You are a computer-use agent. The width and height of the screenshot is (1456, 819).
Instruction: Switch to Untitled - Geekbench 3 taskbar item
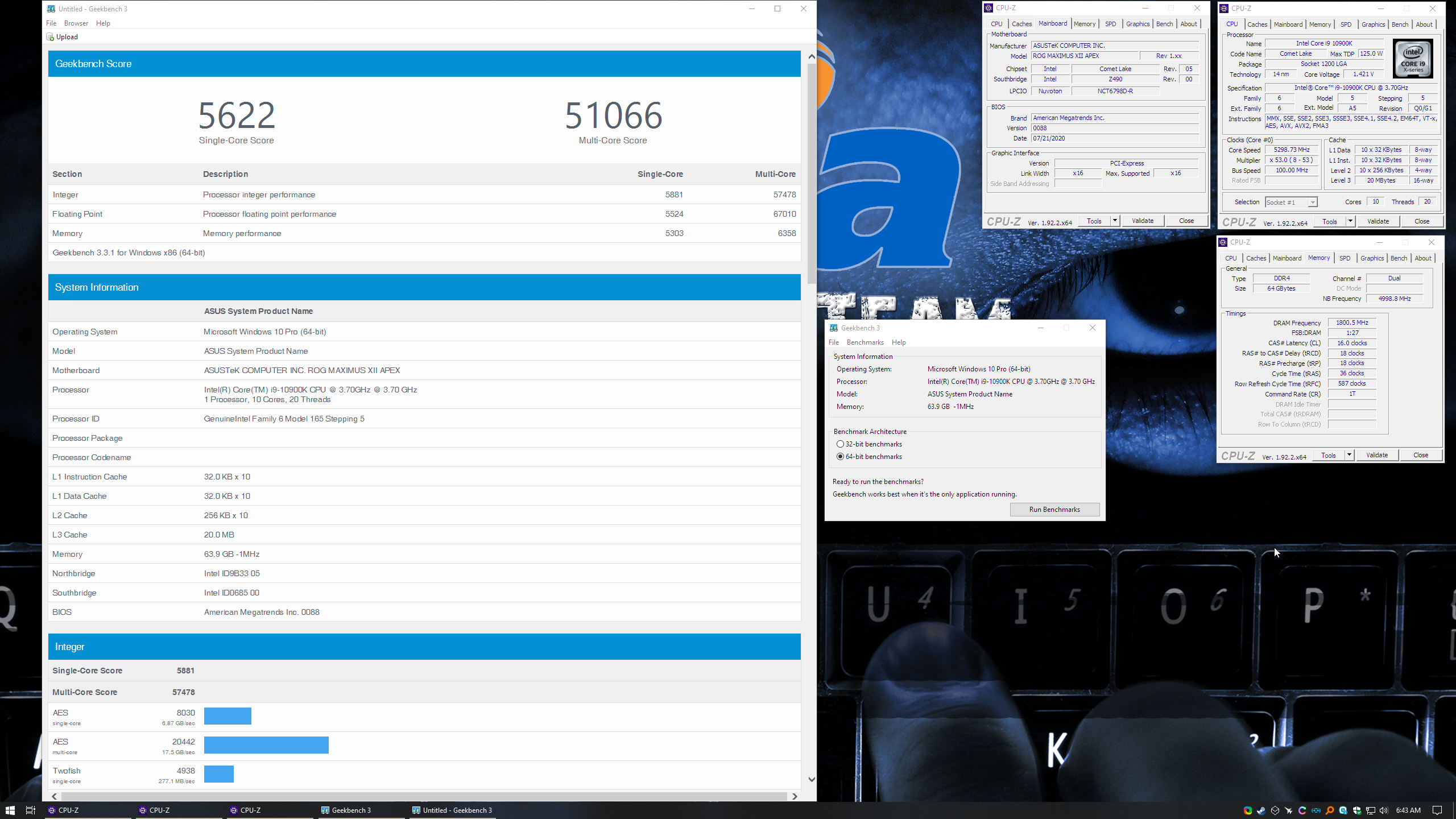[x=452, y=810]
